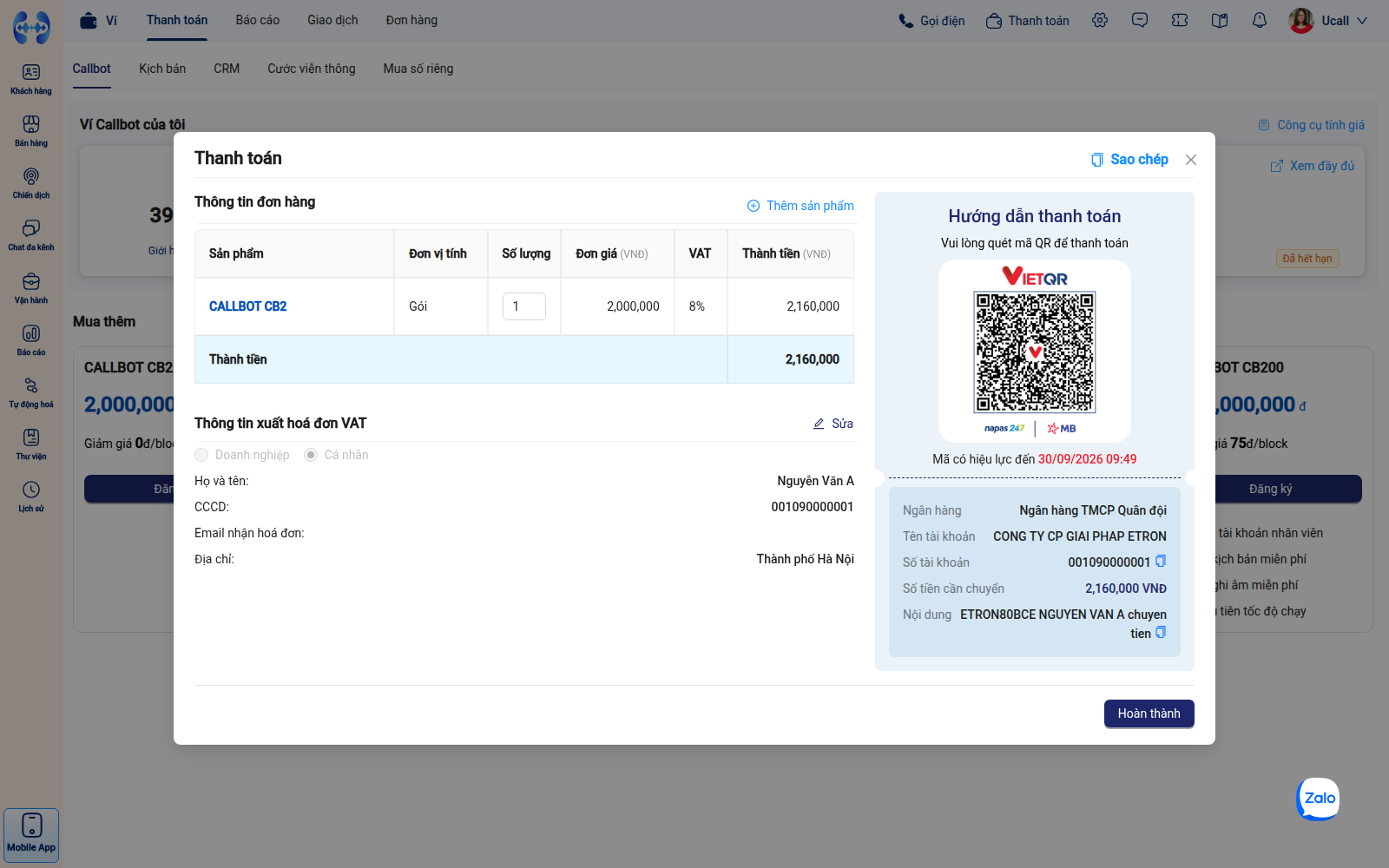Image resolution: width=1389 pixels, height=868 pixels.
Task: Go to the Báo cáo top navigation tab
Action: click(258, 20)
